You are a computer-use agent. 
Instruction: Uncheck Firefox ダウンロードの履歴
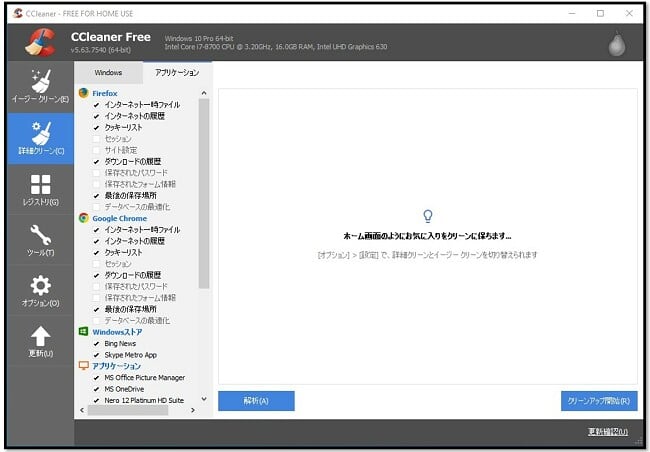96,162
